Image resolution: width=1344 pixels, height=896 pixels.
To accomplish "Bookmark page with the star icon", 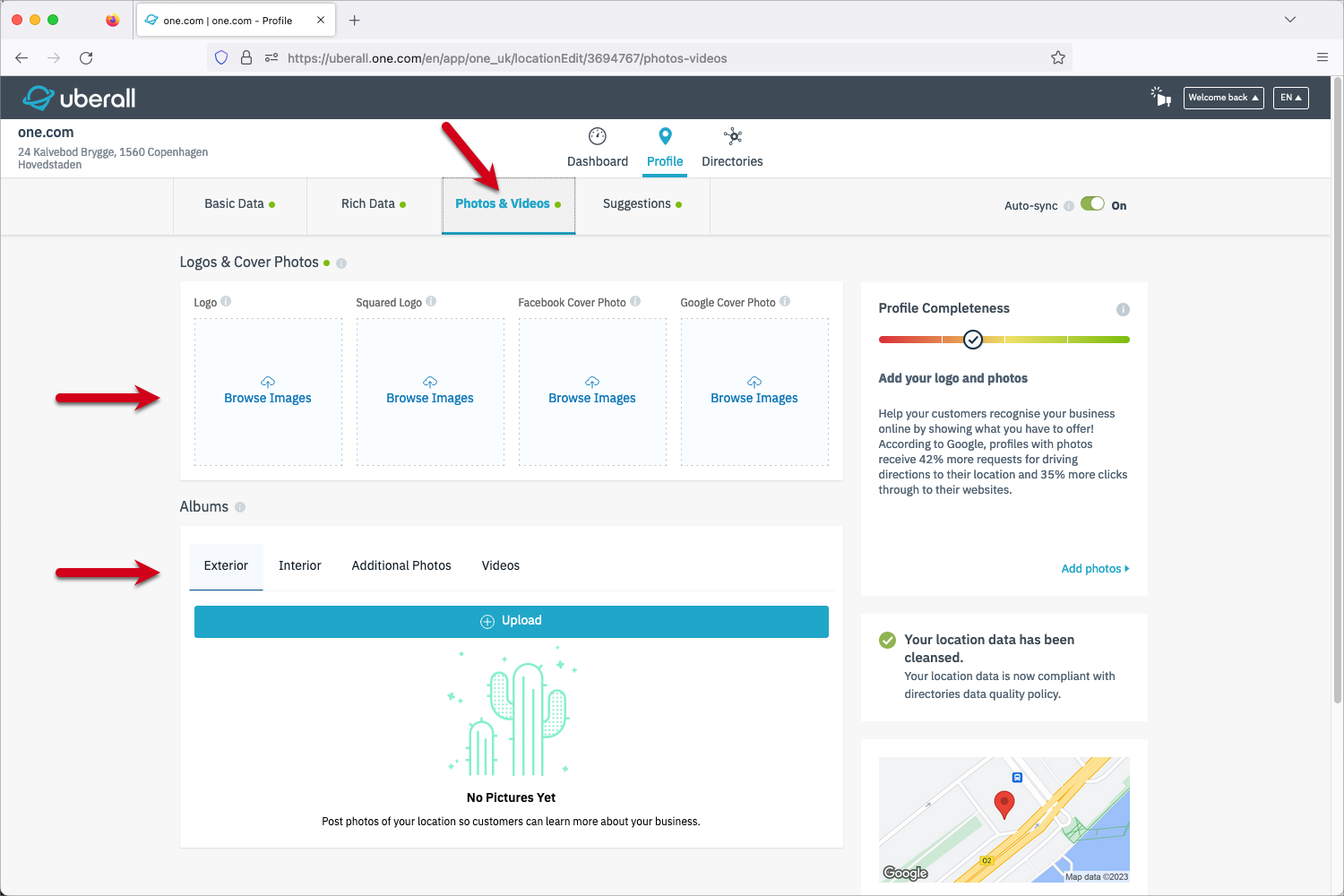I will tap(1057, 58).
